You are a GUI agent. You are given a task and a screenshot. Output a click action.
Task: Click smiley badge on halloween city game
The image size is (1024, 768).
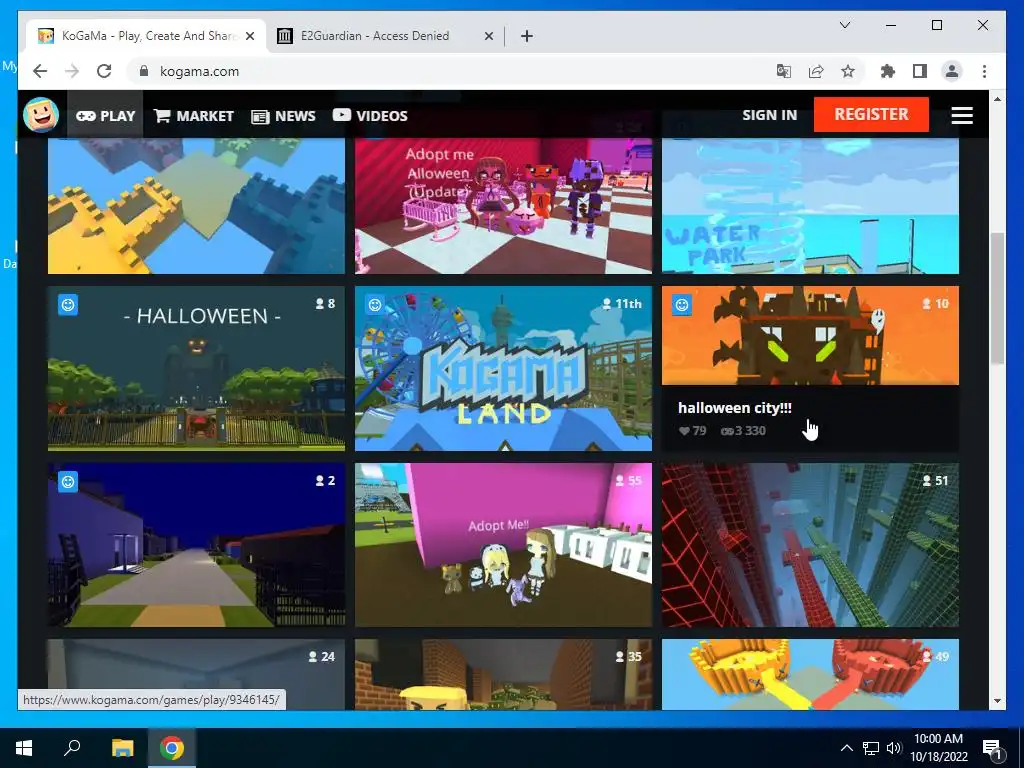click(682, 305)
